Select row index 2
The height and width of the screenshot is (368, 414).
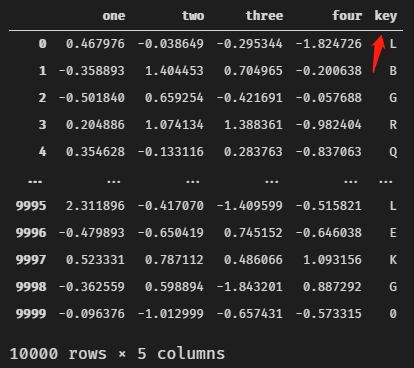pos(42,98)
